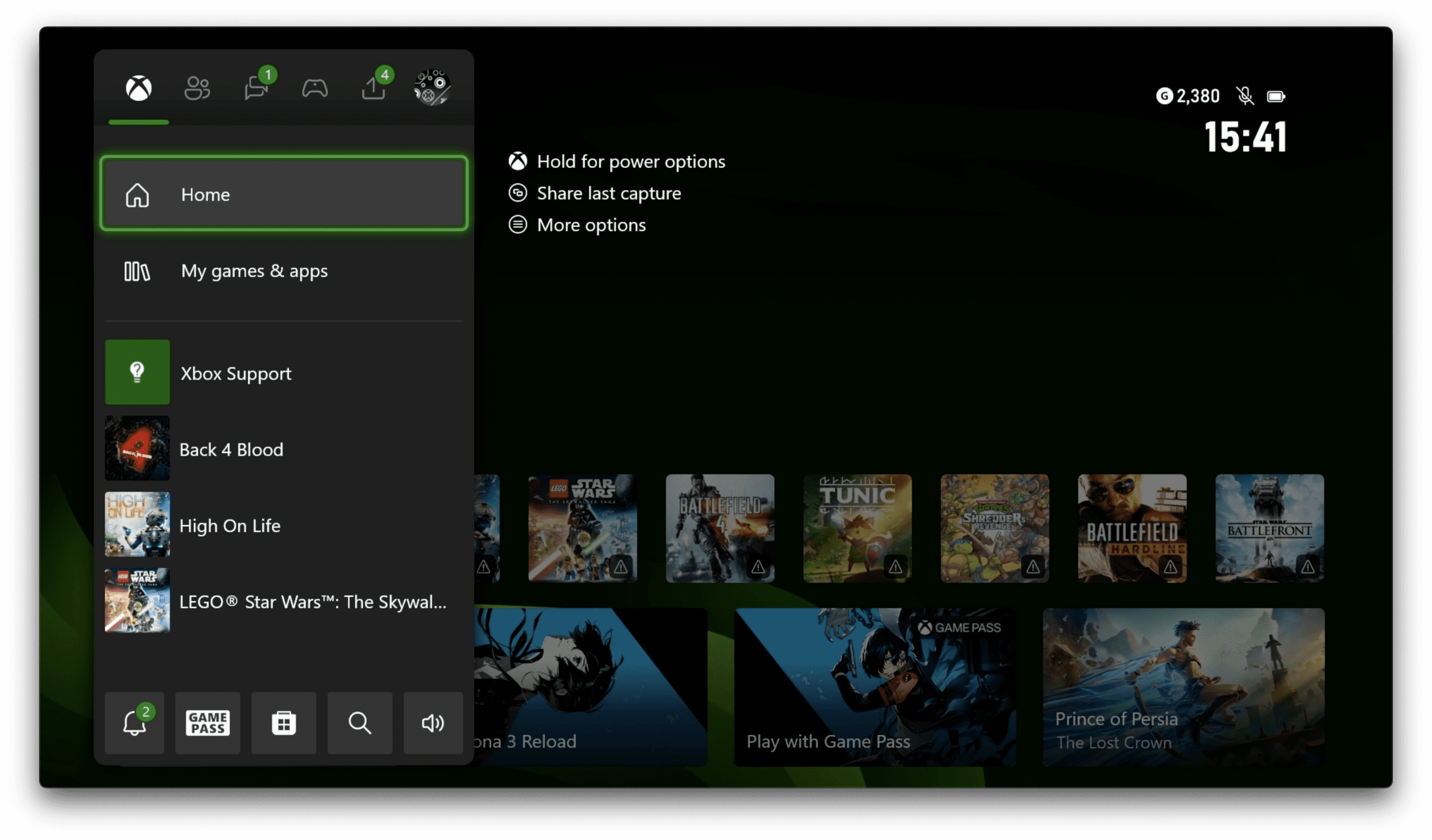1432x840 pixels.
Task: Open notifications from the bell icon
Action: pos(134,723)
